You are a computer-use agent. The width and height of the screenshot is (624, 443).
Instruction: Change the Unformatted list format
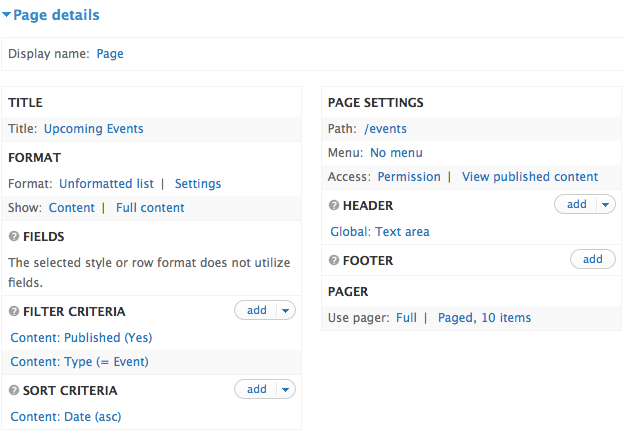click(x=106, y=184)
